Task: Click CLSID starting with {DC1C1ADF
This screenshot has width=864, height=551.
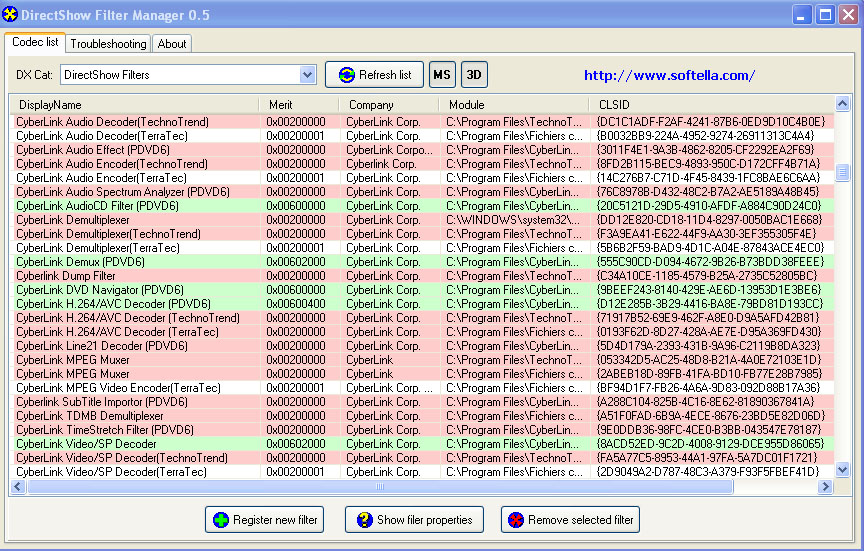Action: pos(711,122)
